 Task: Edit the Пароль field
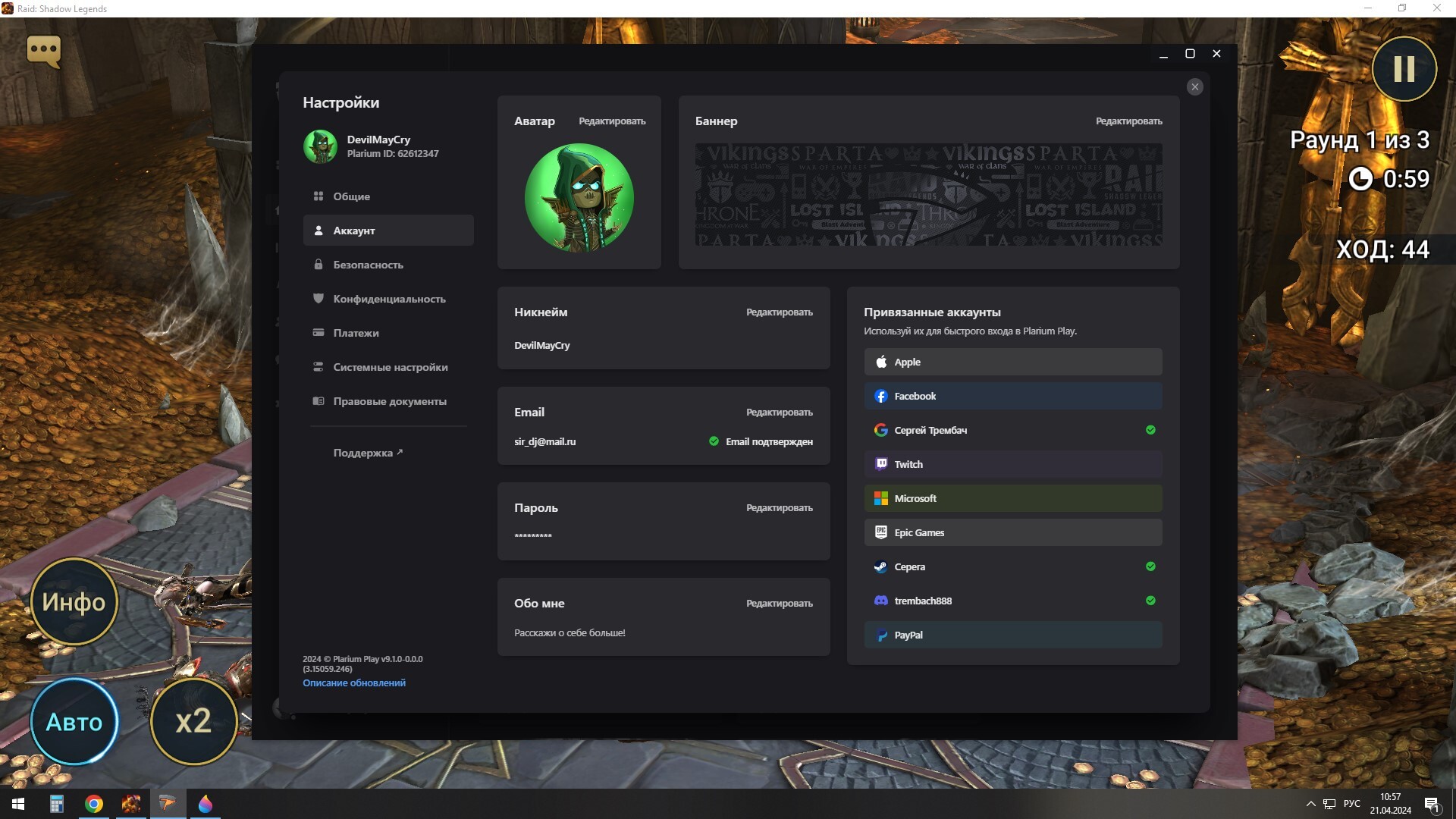[x=779, y=508]
